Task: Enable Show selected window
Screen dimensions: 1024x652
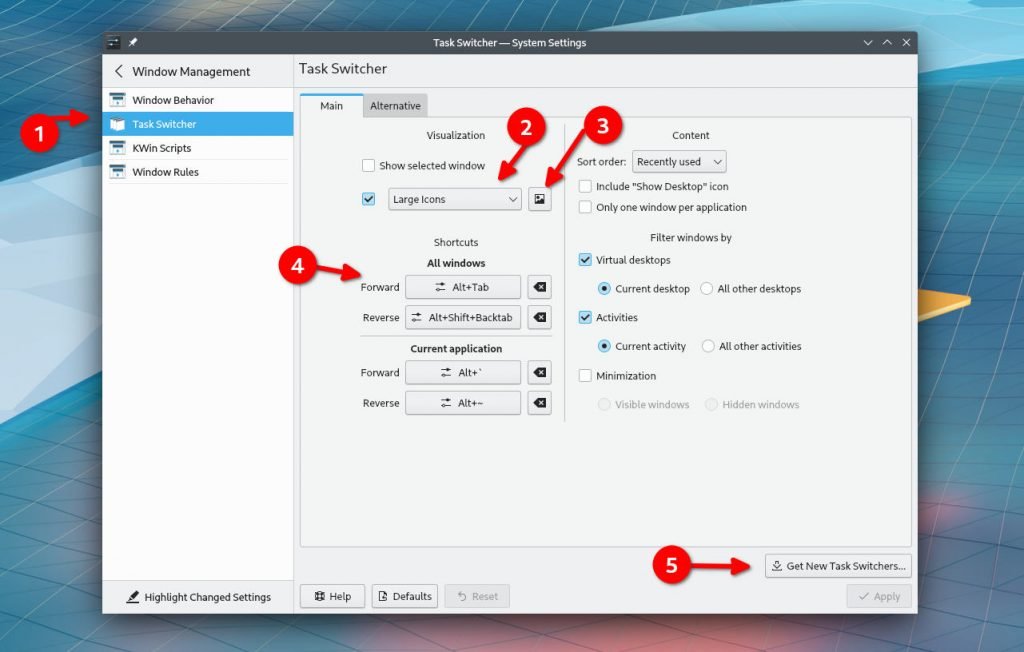Action: tap(368, 165)
